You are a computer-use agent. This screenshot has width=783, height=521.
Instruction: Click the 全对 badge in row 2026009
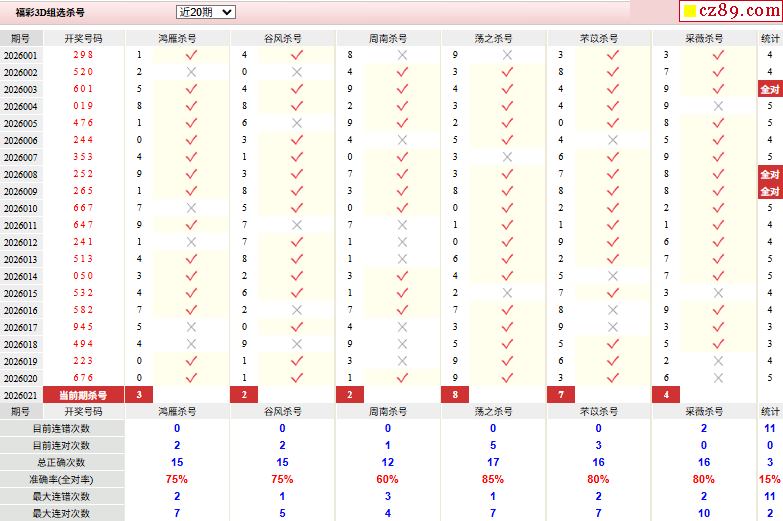pyautogui.click(x=769, y=191)
